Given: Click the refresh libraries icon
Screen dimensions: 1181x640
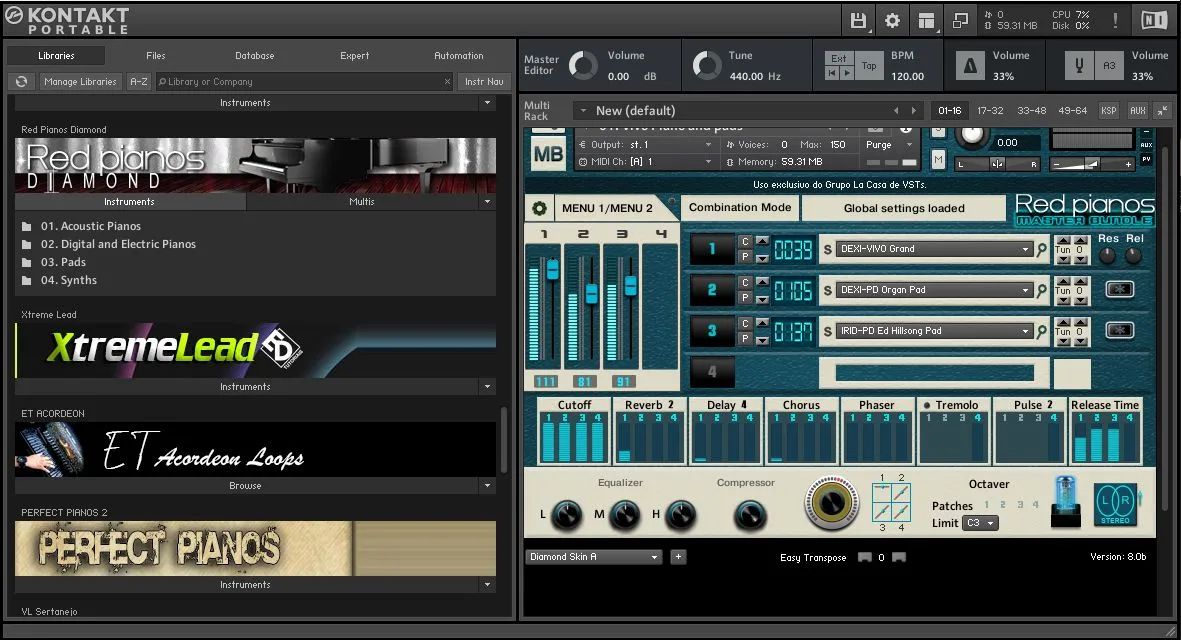Looking at the screenshot, I should [21, 82].
